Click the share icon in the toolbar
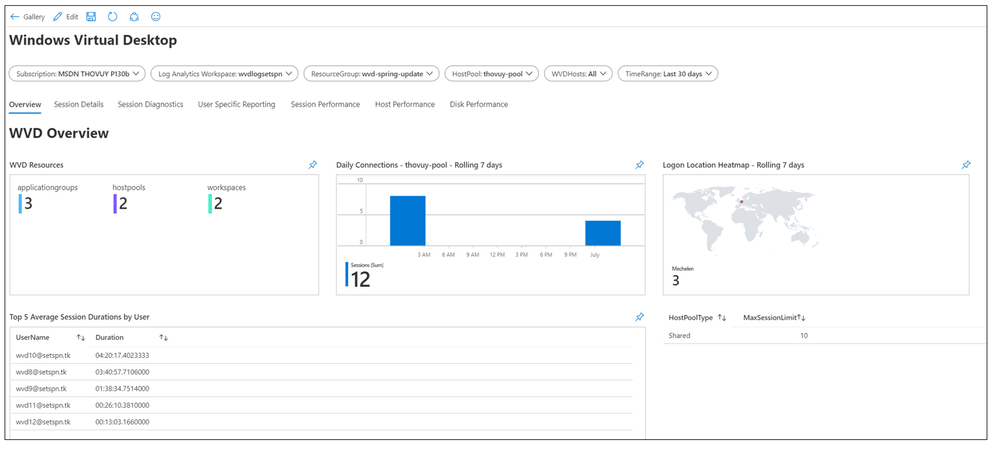Screen dimensions: 999x449 [x=134, y=17]
